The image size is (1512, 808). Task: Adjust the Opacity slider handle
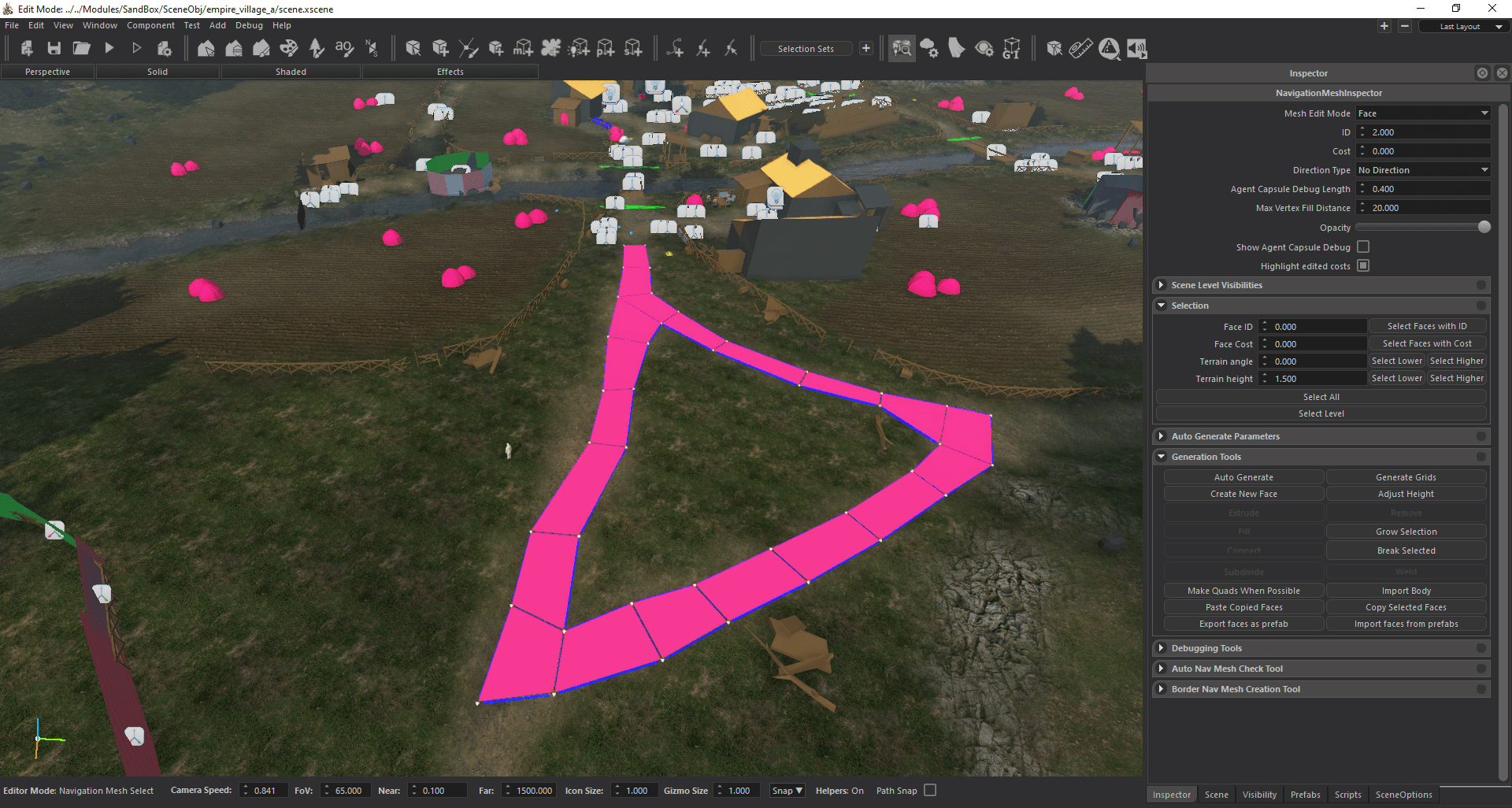1484,228
